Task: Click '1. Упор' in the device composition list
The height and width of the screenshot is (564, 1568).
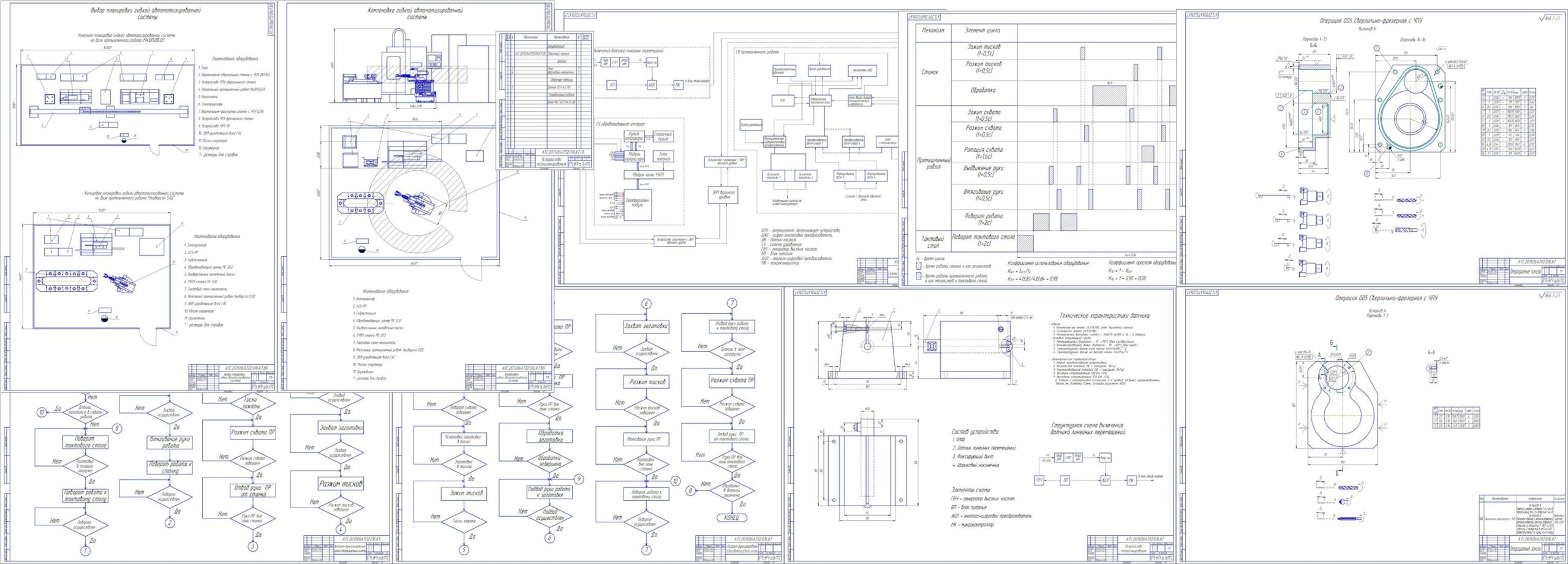Action: pos(960,440)
